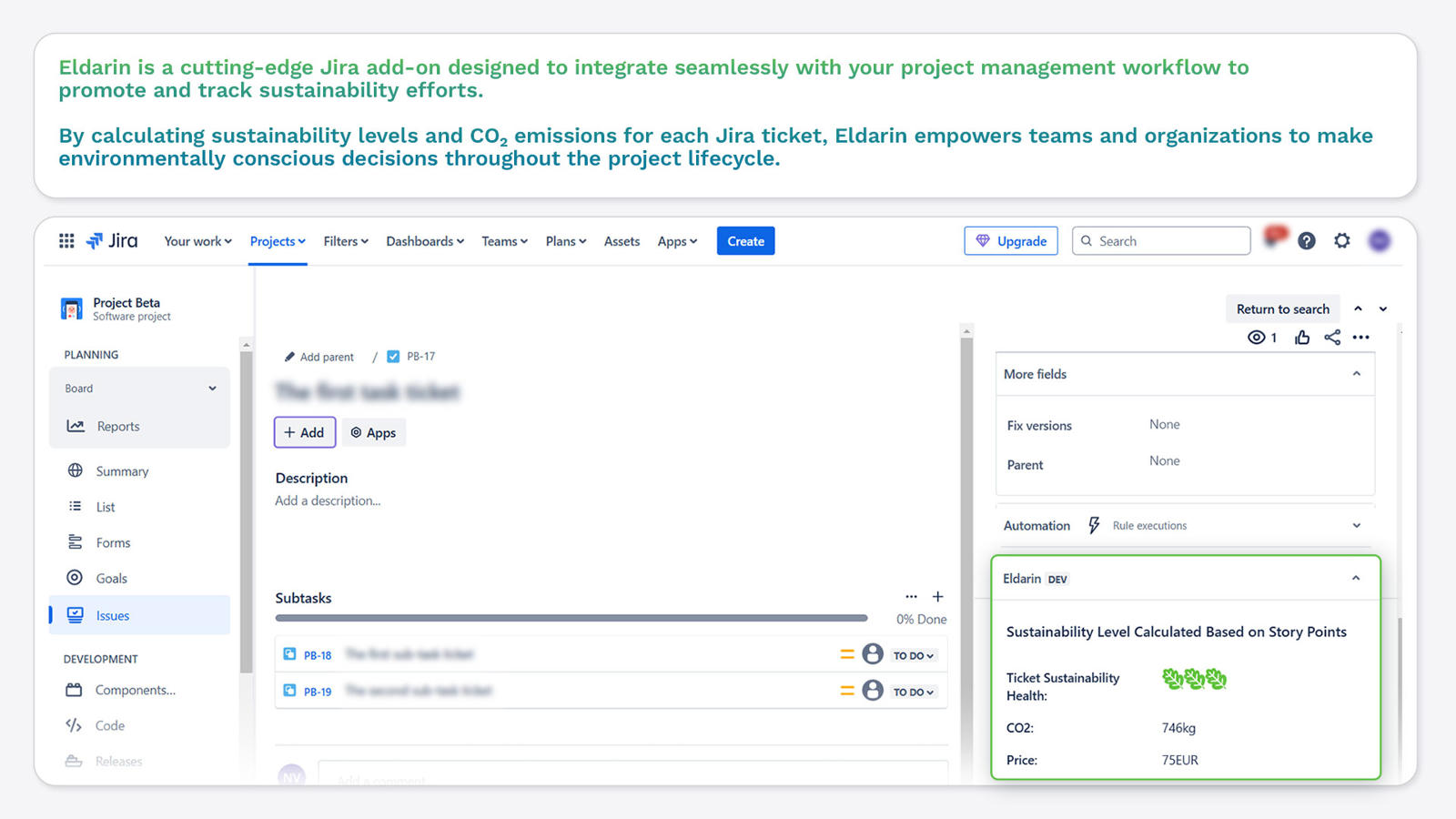Click the blue Create button
This screenshot has width=1456, height=819.
[745, 241]
